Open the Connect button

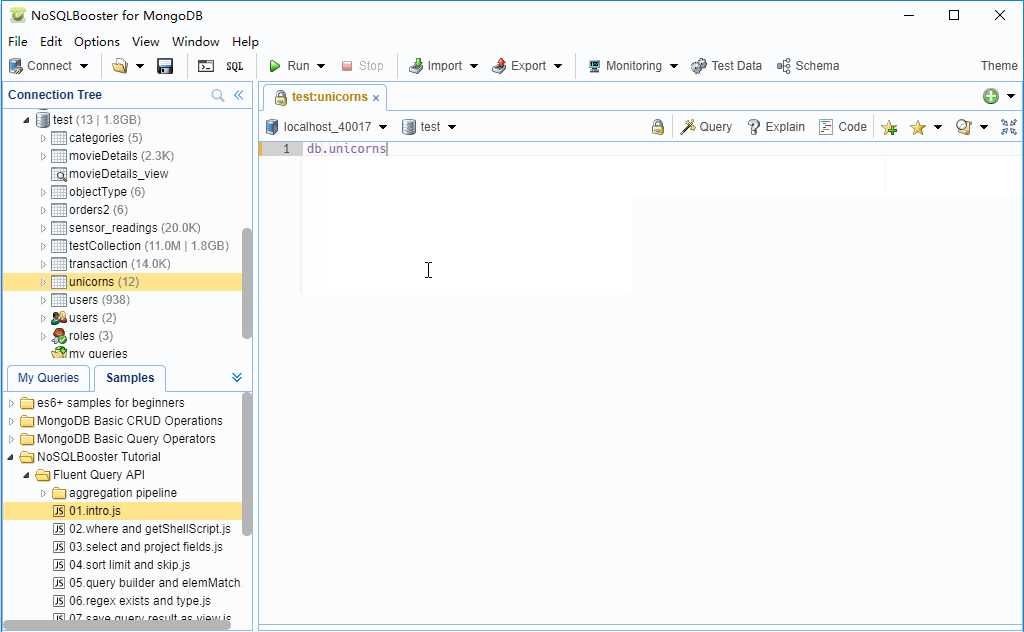coord(40,66)
